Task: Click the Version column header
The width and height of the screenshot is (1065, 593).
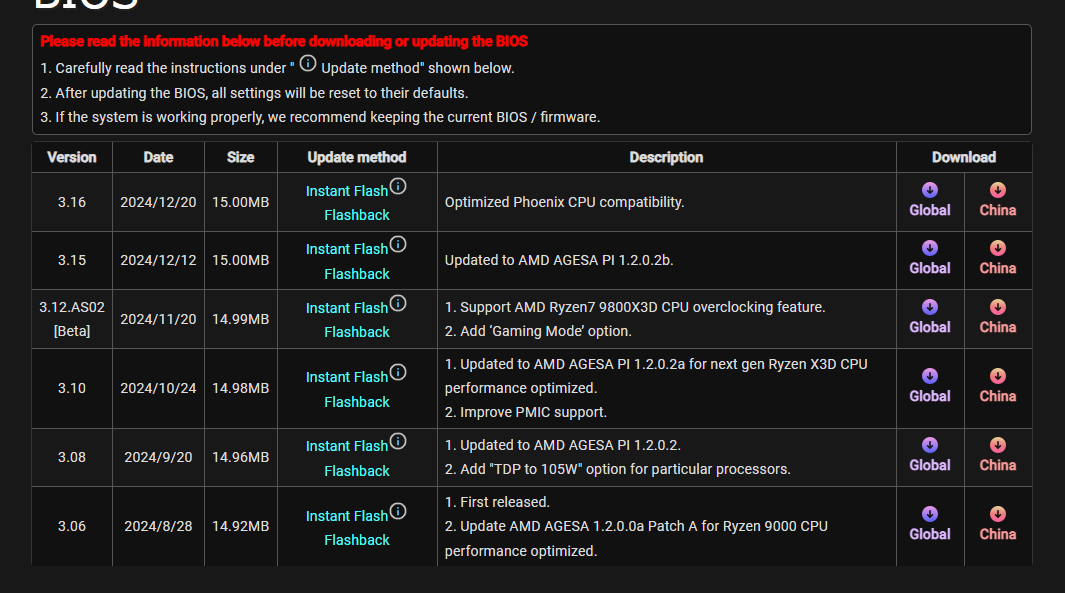Action: pos(72,157)
